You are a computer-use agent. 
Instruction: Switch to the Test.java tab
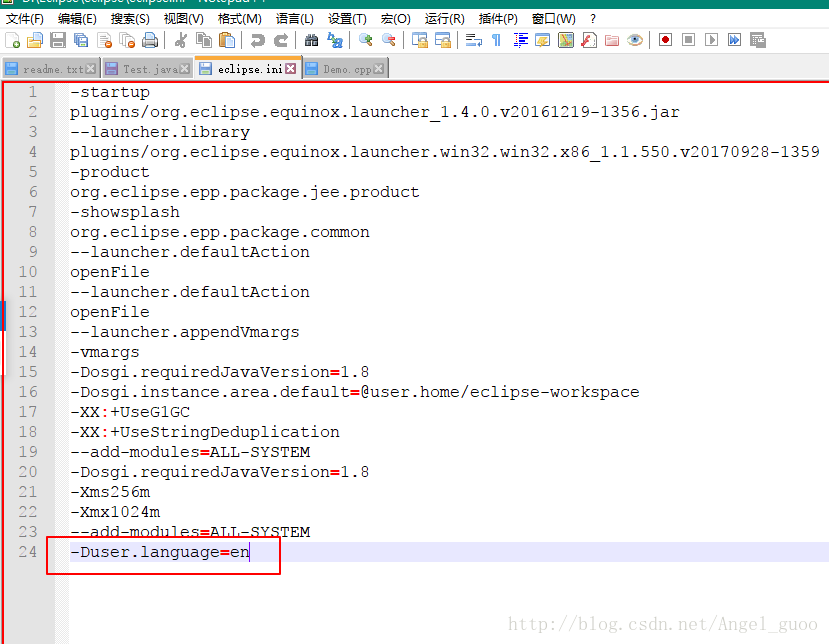[x=147, y=69]
